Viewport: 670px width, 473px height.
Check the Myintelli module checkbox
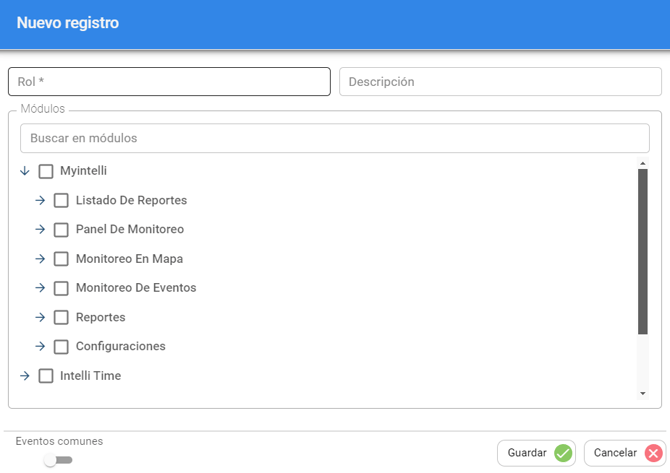(46, 171)
